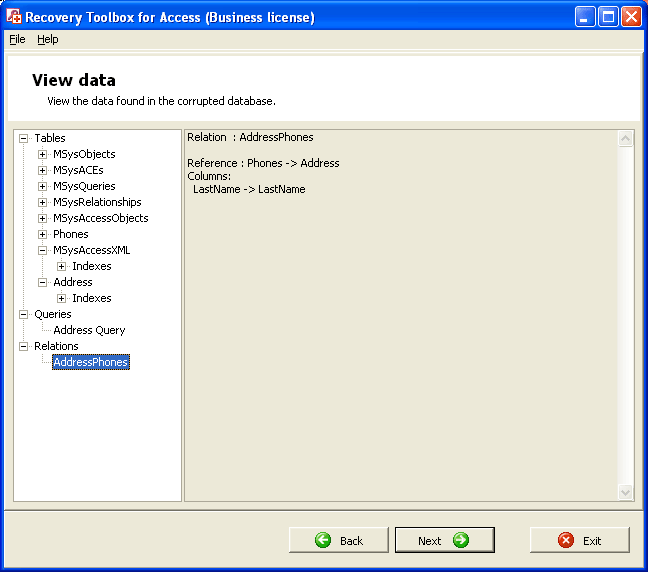This screenshot has width=648, height=572.
Task: Click the 'Columns:' label in details
Action: pyautogui.click(x=209, y=176)
